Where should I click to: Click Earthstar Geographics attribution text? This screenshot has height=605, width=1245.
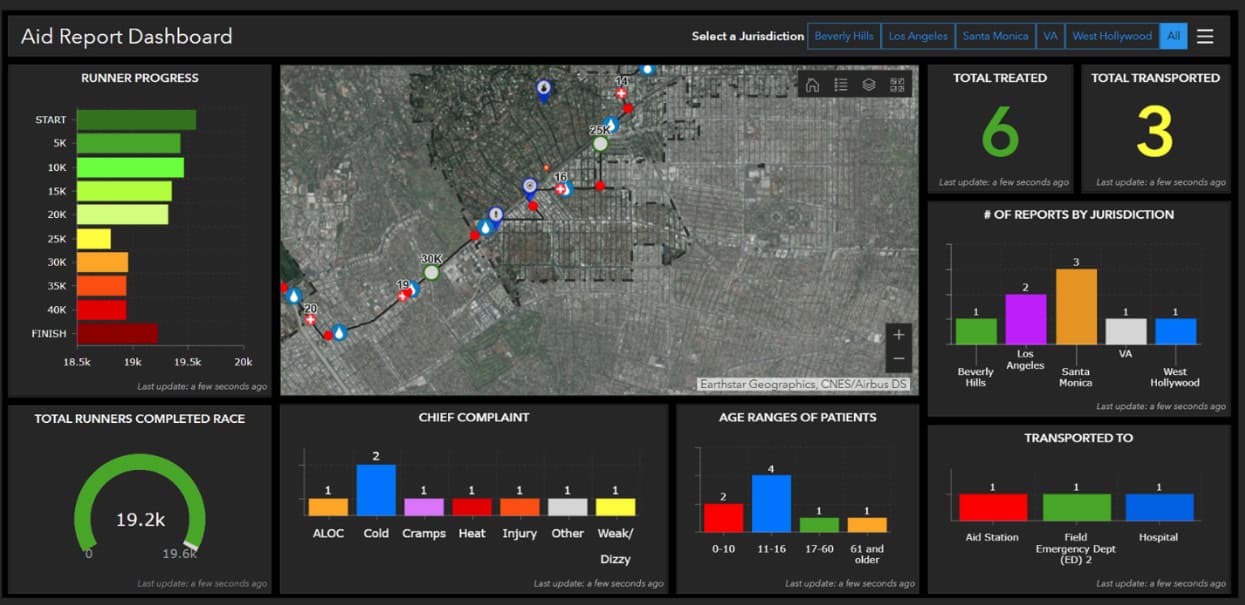[x=803, y=384]
